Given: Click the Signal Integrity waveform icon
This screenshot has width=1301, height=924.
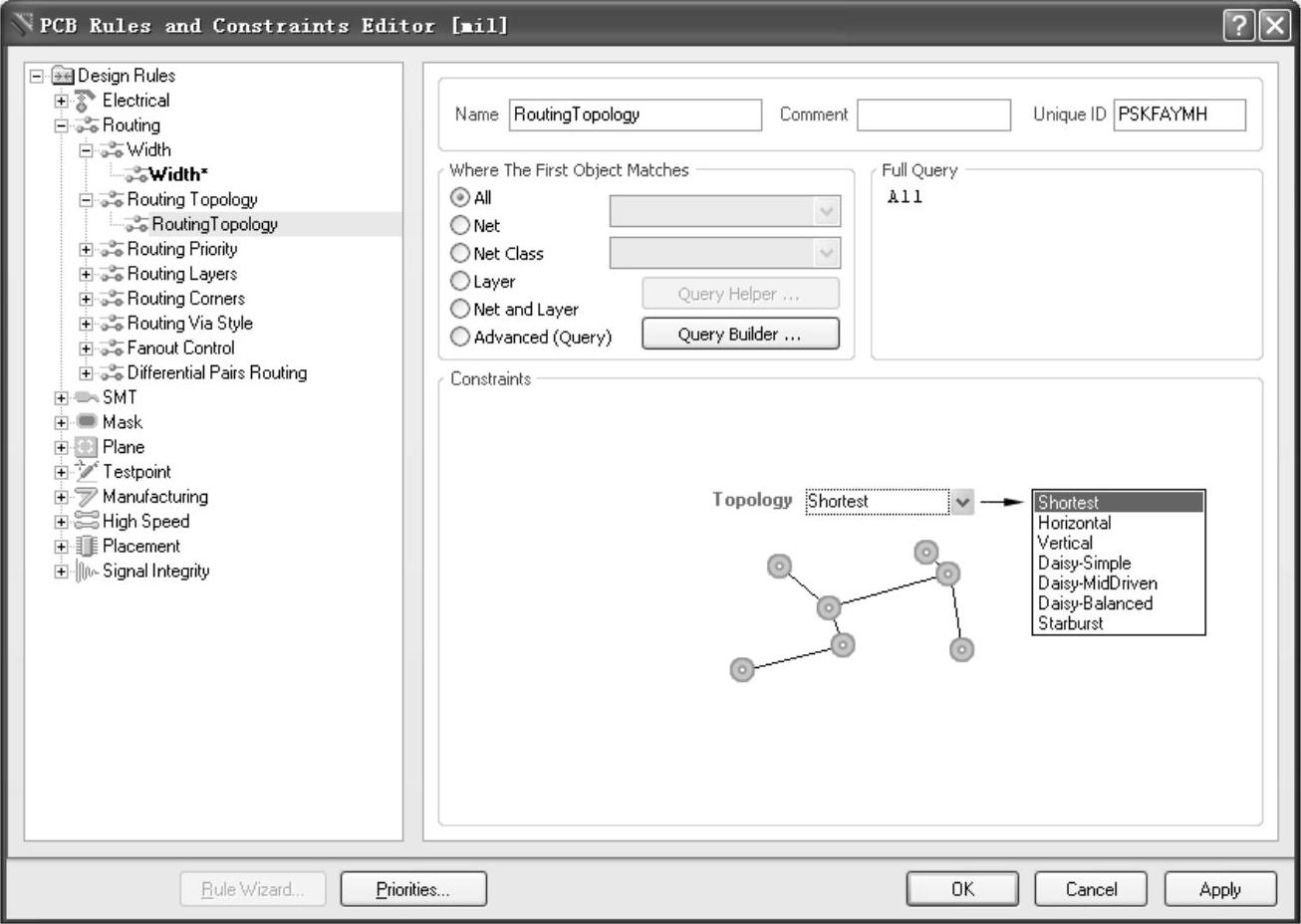Looking at the screenshot, I should point(87,572).
